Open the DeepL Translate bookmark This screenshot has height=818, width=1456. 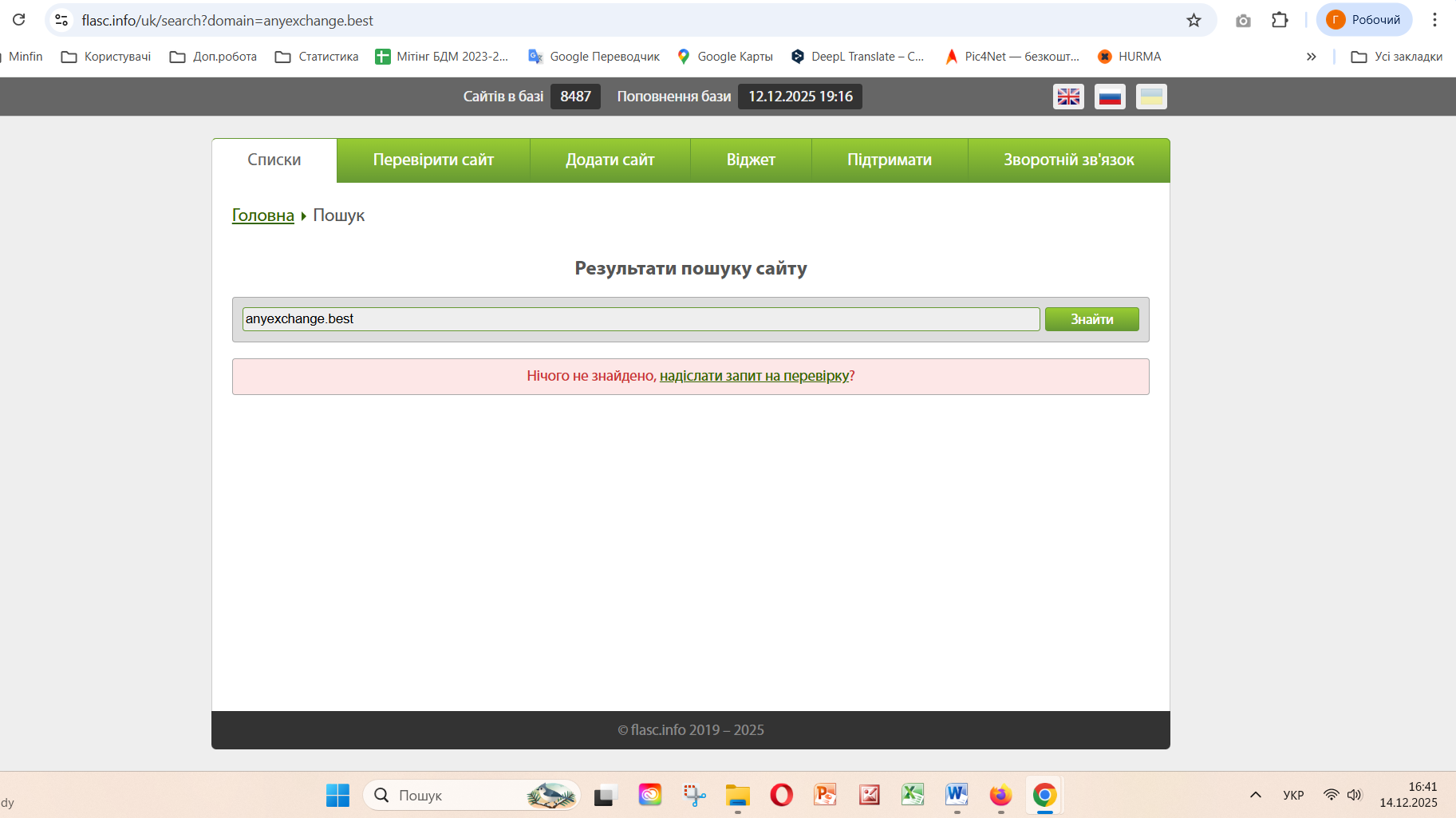(857, 57)
